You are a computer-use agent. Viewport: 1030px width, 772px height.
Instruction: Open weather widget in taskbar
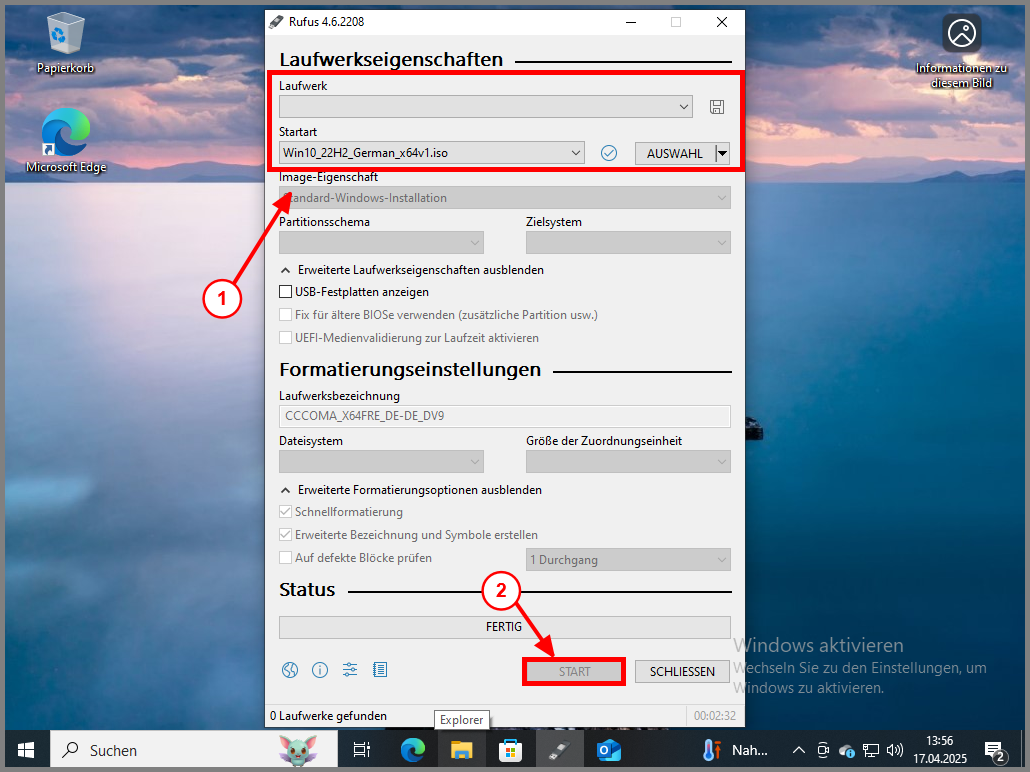pyautogui.click(x=734, y=750)
